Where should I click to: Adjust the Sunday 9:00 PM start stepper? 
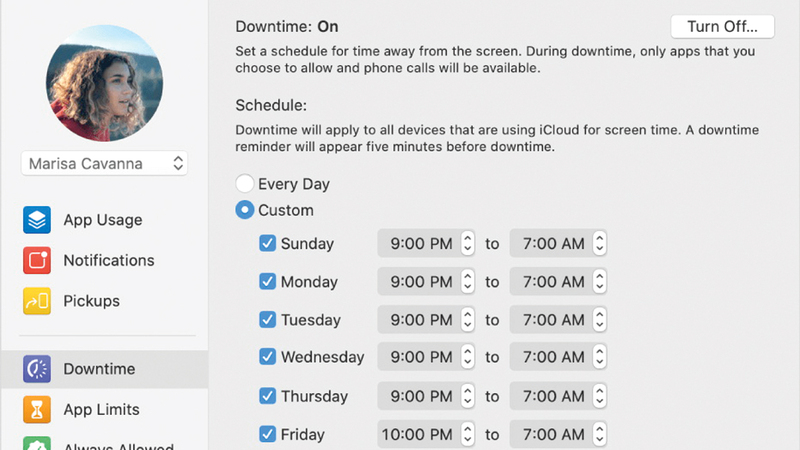[x=468, y=243]
